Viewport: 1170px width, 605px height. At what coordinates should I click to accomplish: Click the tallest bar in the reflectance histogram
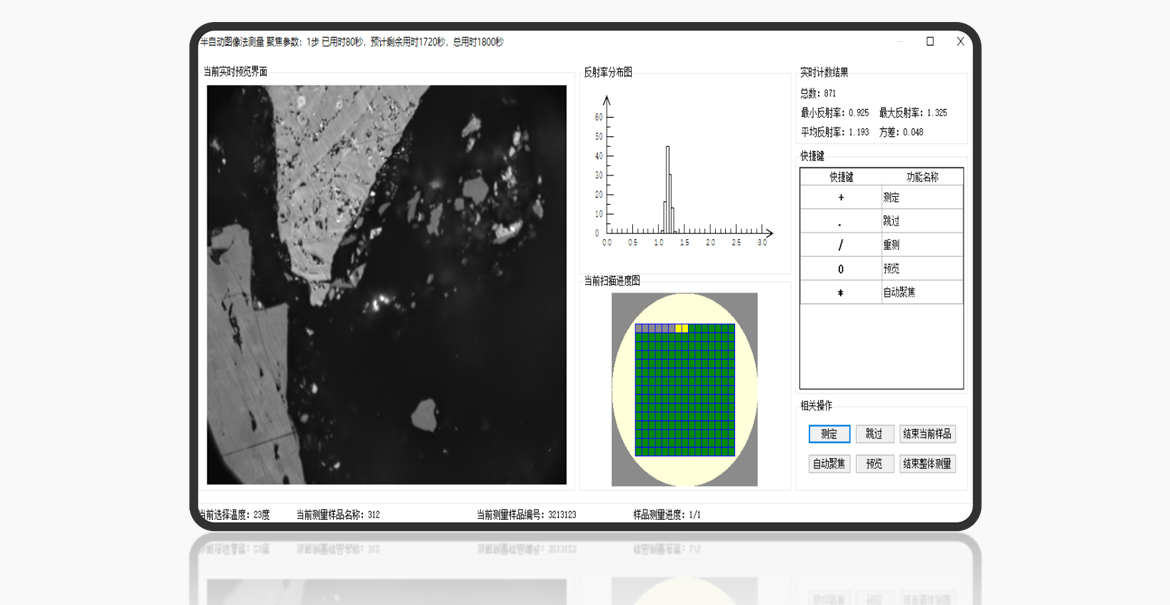pos(668,189)
